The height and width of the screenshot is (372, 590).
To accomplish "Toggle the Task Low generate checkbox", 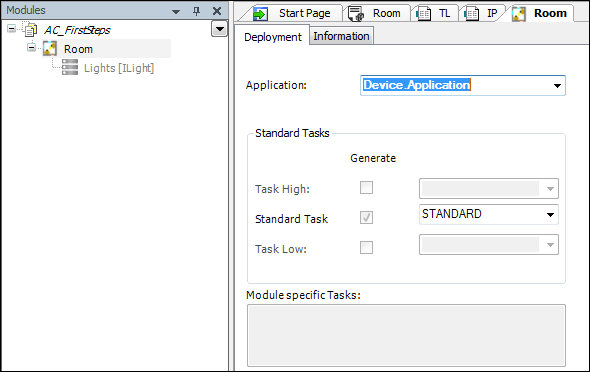I will (x=366, y=247).
